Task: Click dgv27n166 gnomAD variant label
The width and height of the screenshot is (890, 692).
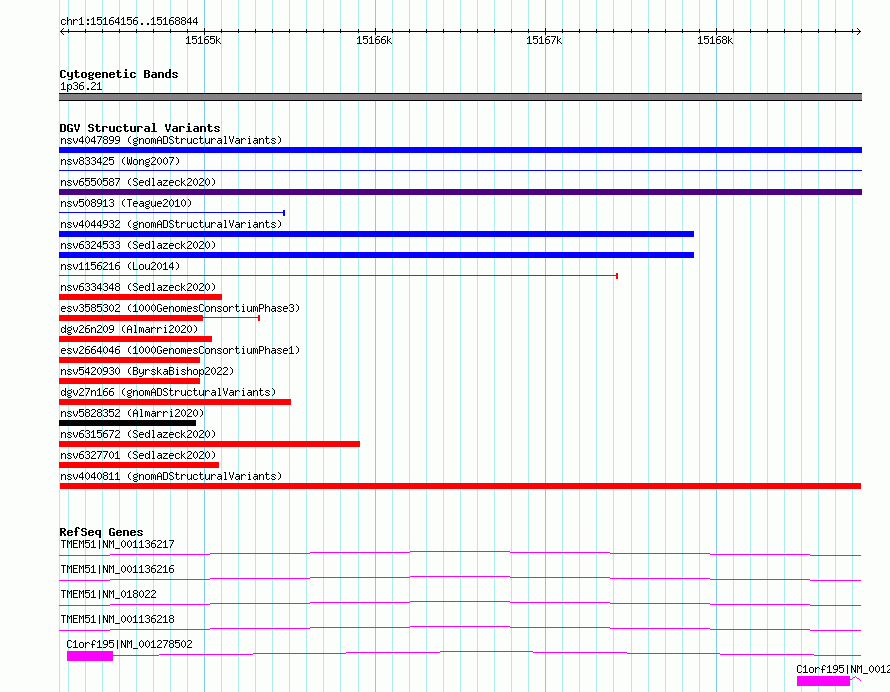Action: [x=168, y=392]
